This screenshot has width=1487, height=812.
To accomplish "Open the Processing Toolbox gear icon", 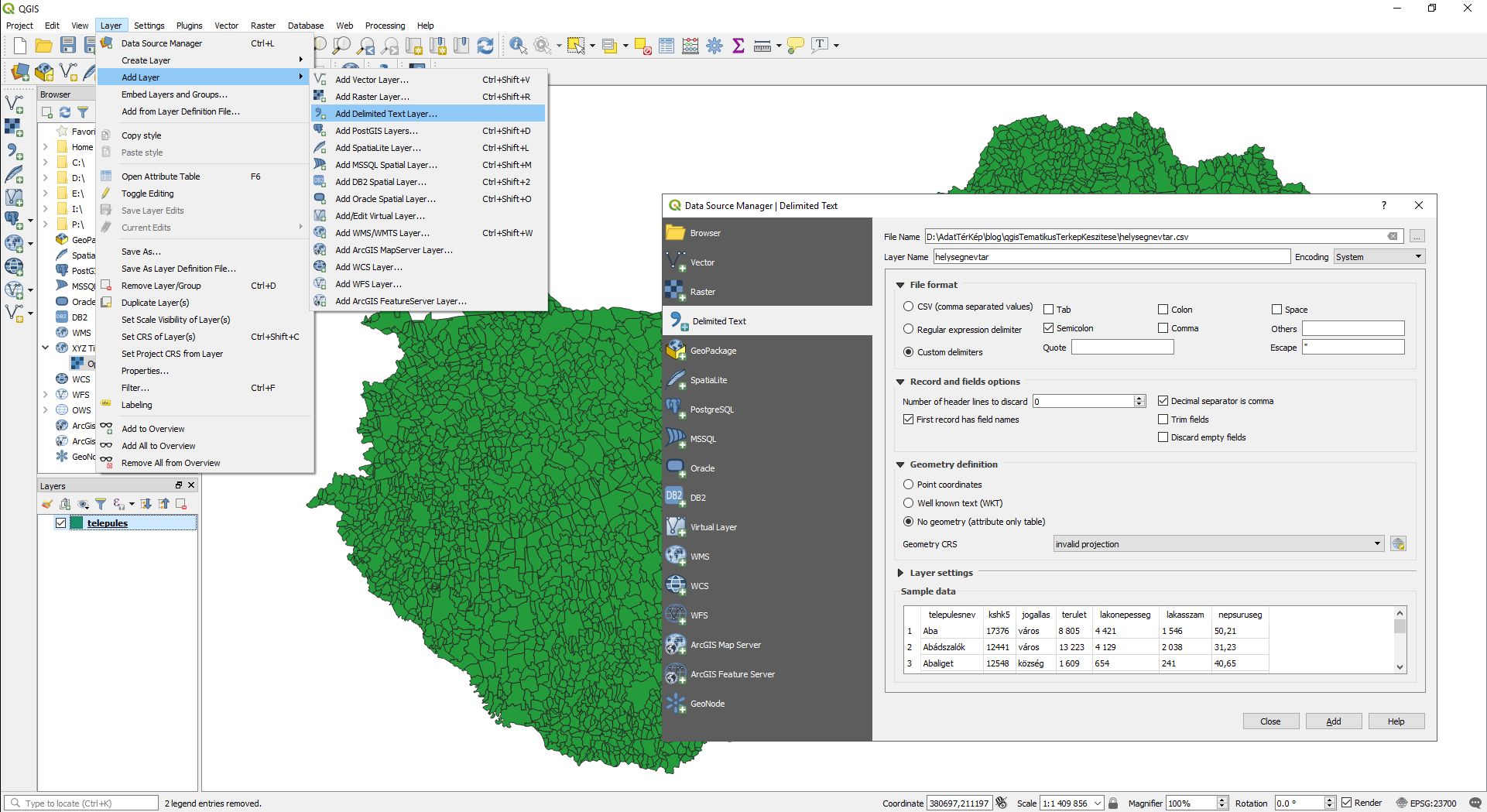I will [x=714, y=46].
